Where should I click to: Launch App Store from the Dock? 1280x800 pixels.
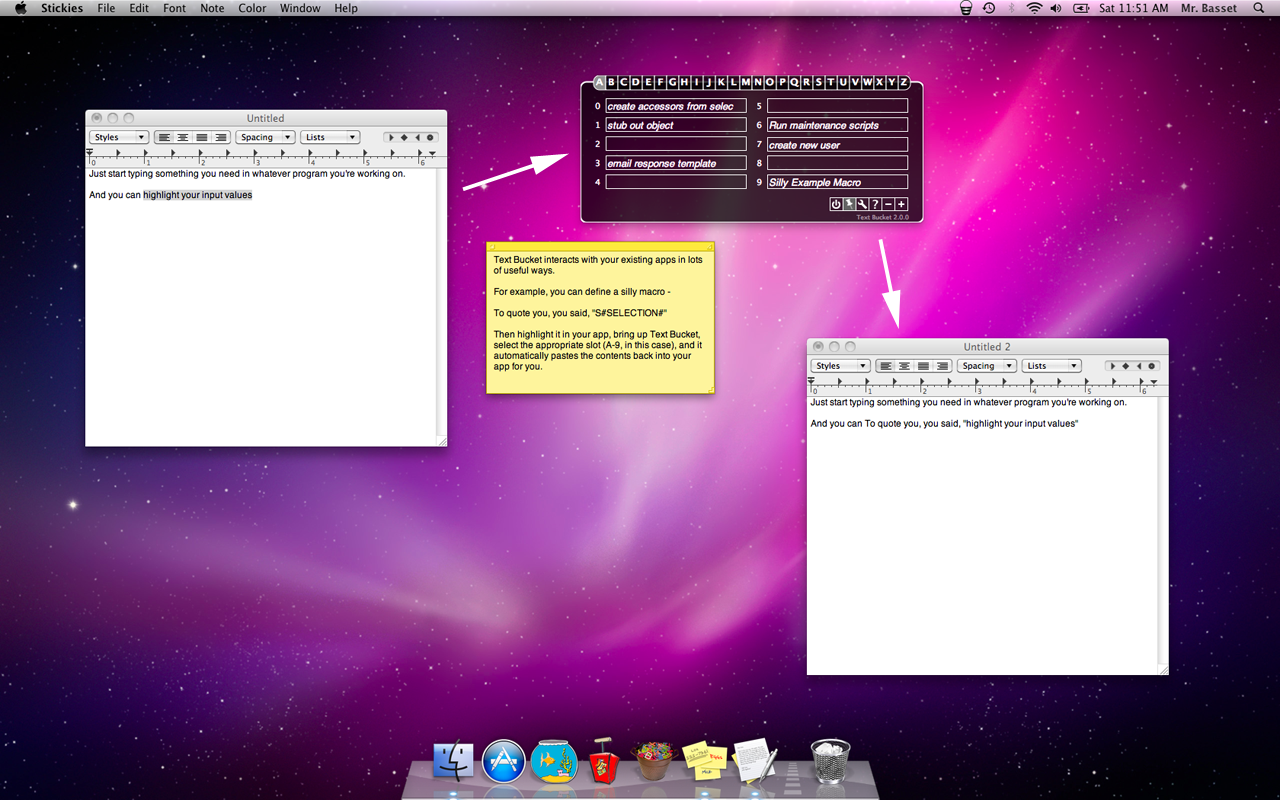click(x=504, y=762)
